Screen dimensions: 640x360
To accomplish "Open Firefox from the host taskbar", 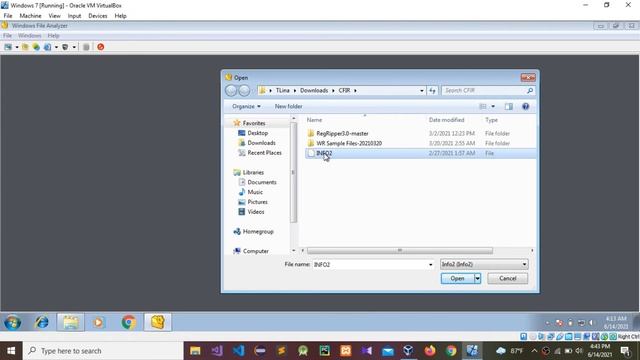I will [x=430, y=351].
